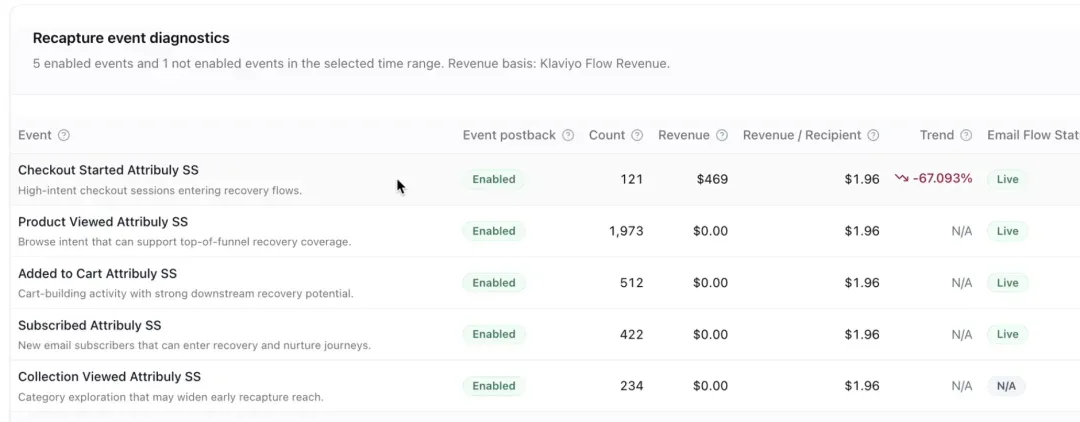Screen dimensions: 1080x422
Task: Click the Revenue column info icon
Action: [x=721, y=135]
